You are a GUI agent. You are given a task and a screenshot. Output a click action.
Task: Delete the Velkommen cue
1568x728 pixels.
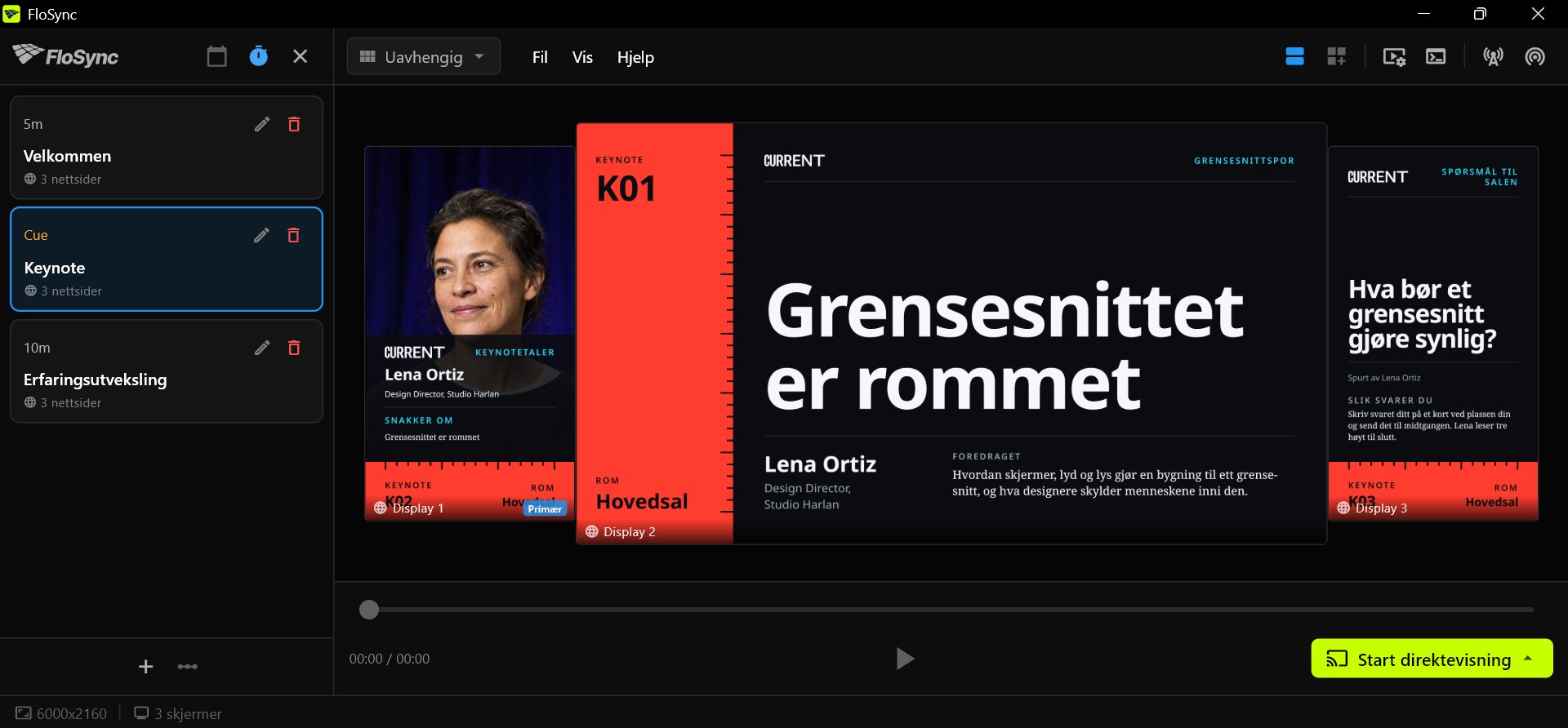[294, 124]
